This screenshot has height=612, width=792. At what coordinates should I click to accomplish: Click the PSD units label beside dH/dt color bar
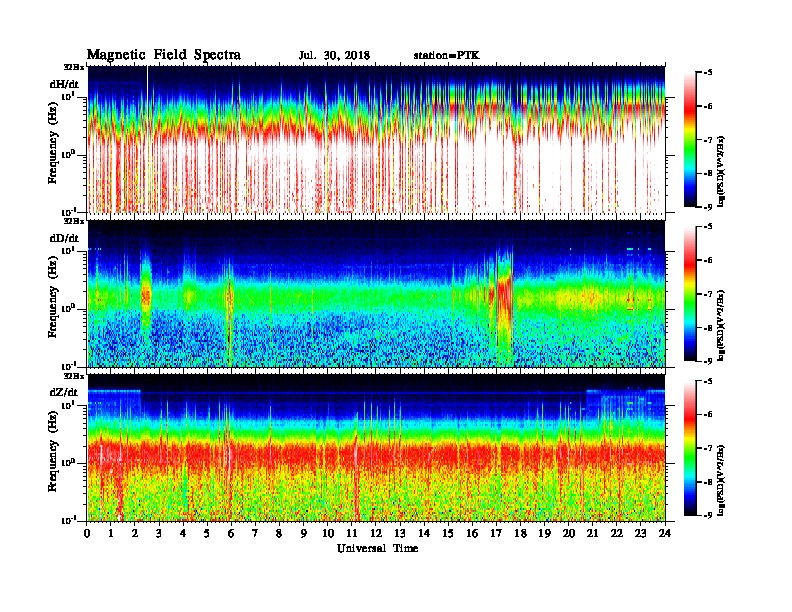[721, 171]
